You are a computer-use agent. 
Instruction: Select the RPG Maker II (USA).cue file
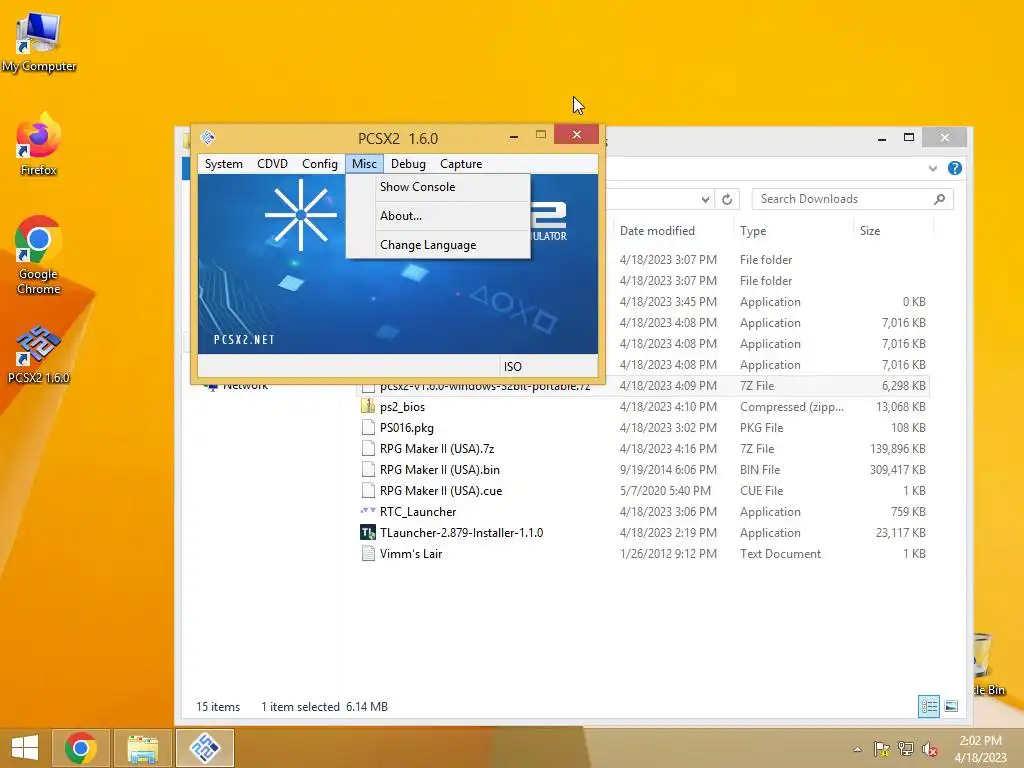(441, 490)
